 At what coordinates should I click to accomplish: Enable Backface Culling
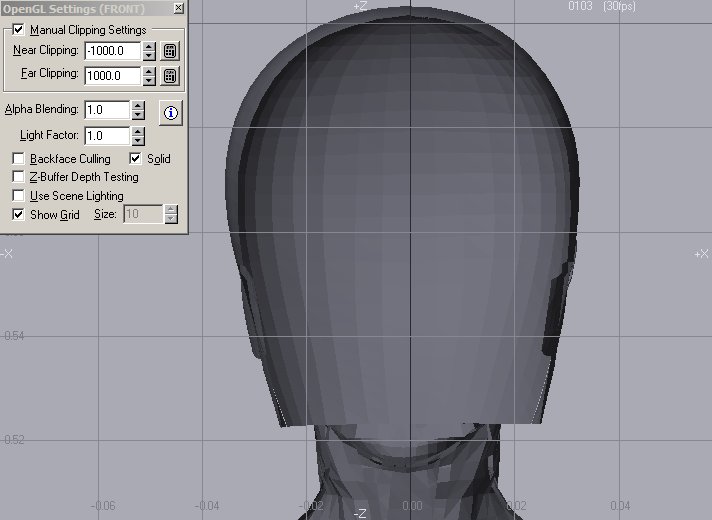pos(18,159)
